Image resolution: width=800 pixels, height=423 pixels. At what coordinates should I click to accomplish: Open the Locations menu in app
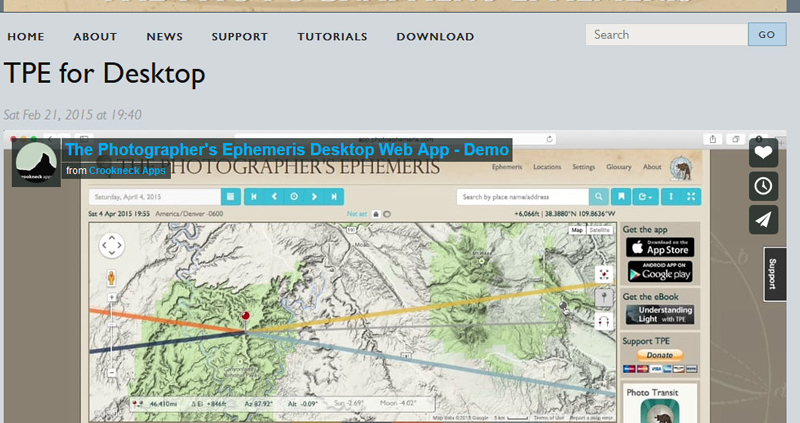click(547, 167)
